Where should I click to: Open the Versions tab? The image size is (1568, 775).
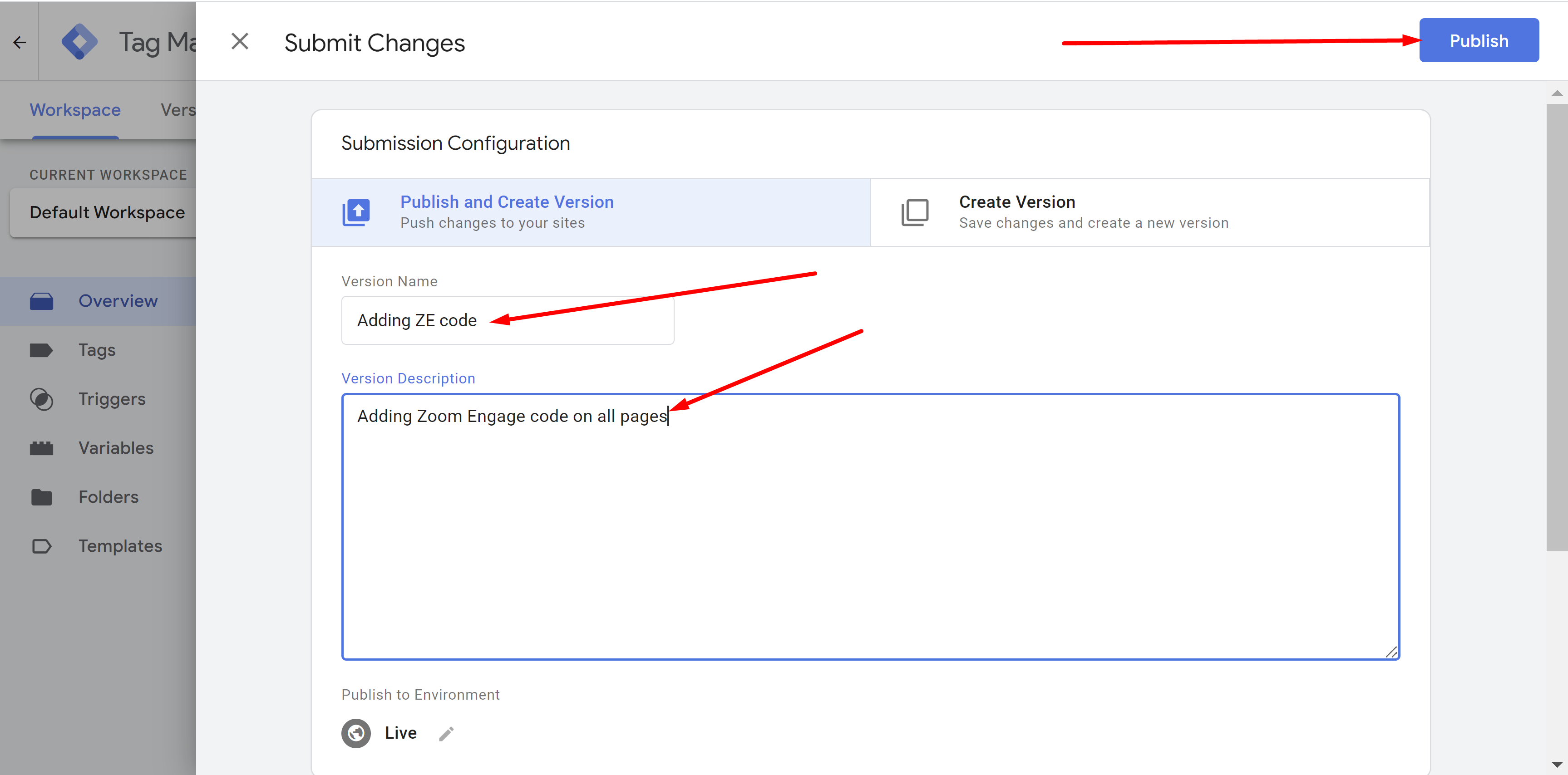(178, 110)
